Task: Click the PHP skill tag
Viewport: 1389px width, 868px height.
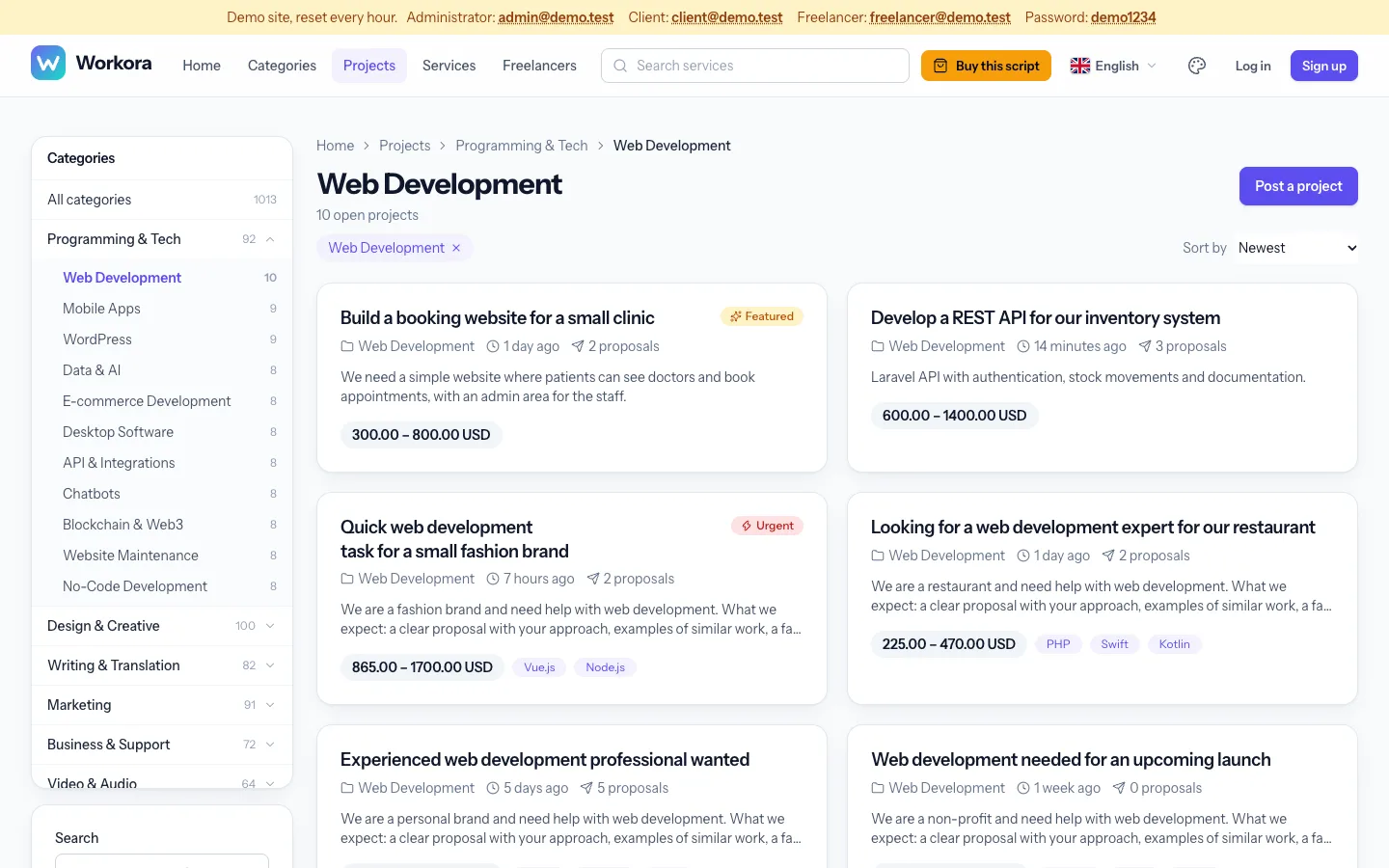Action: (1058, 644)
